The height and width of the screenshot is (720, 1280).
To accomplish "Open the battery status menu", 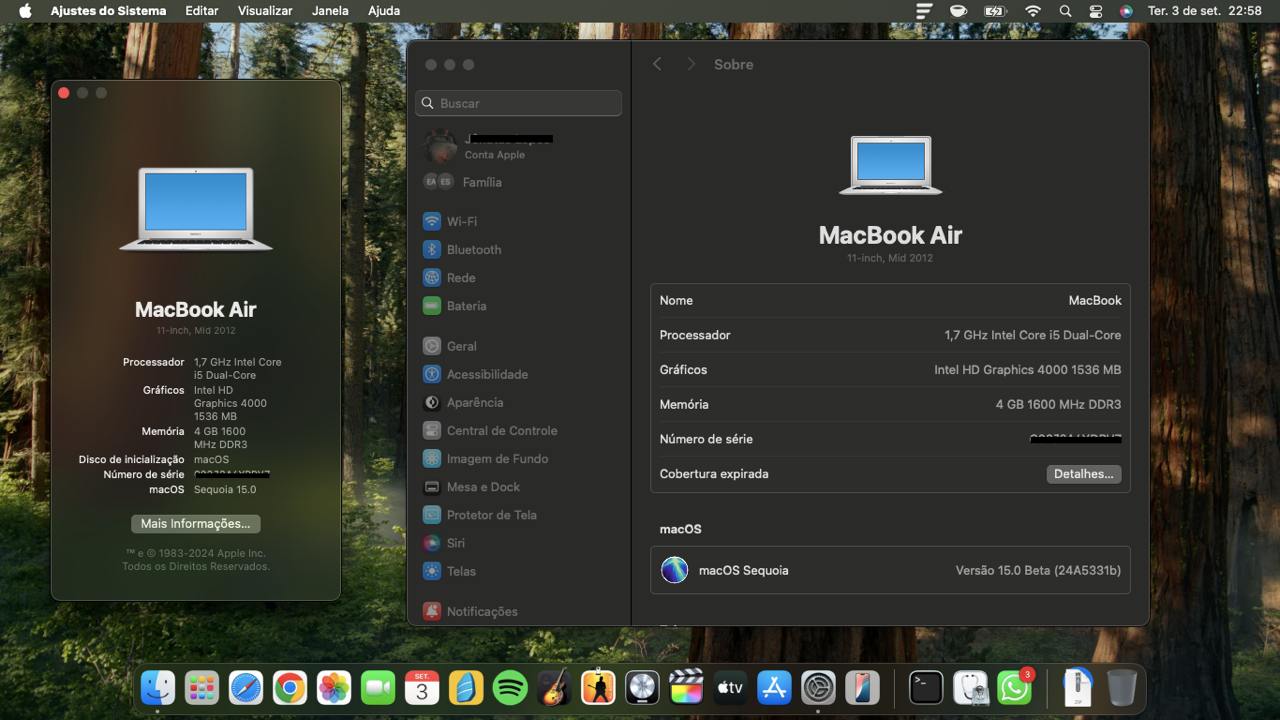I will tap(995, 11).
